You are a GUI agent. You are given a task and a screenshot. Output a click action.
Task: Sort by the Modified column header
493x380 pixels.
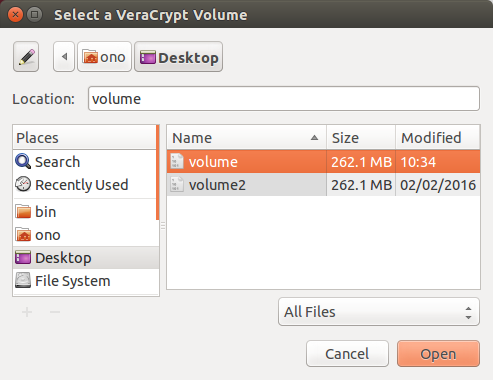tap(438, 137)
